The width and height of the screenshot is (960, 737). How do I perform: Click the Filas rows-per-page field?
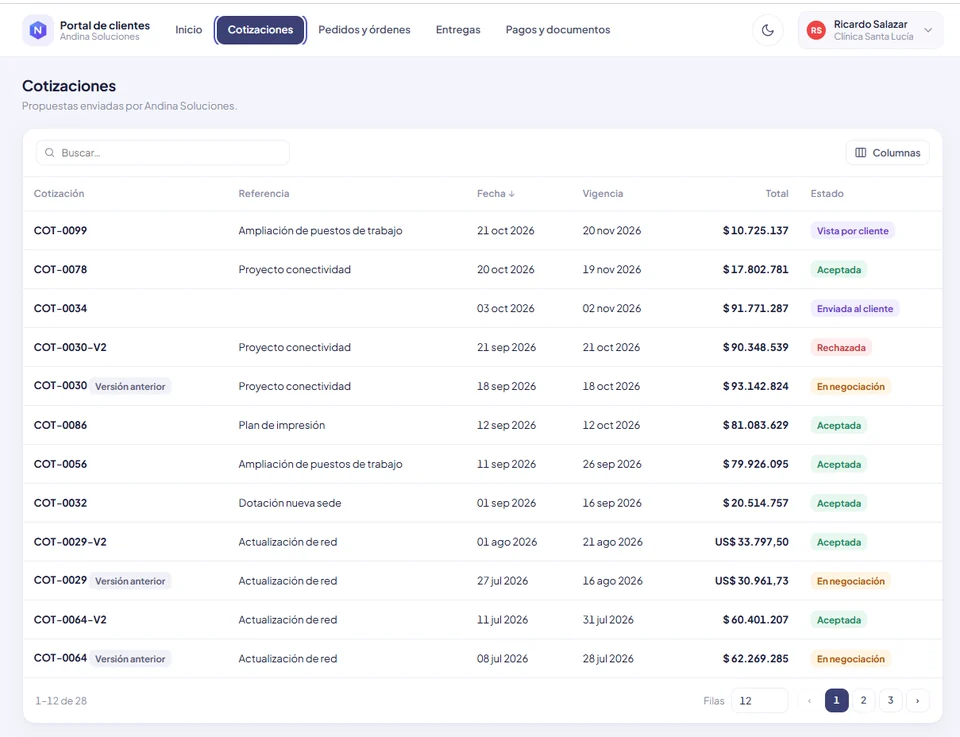click(x=759, y=700)
